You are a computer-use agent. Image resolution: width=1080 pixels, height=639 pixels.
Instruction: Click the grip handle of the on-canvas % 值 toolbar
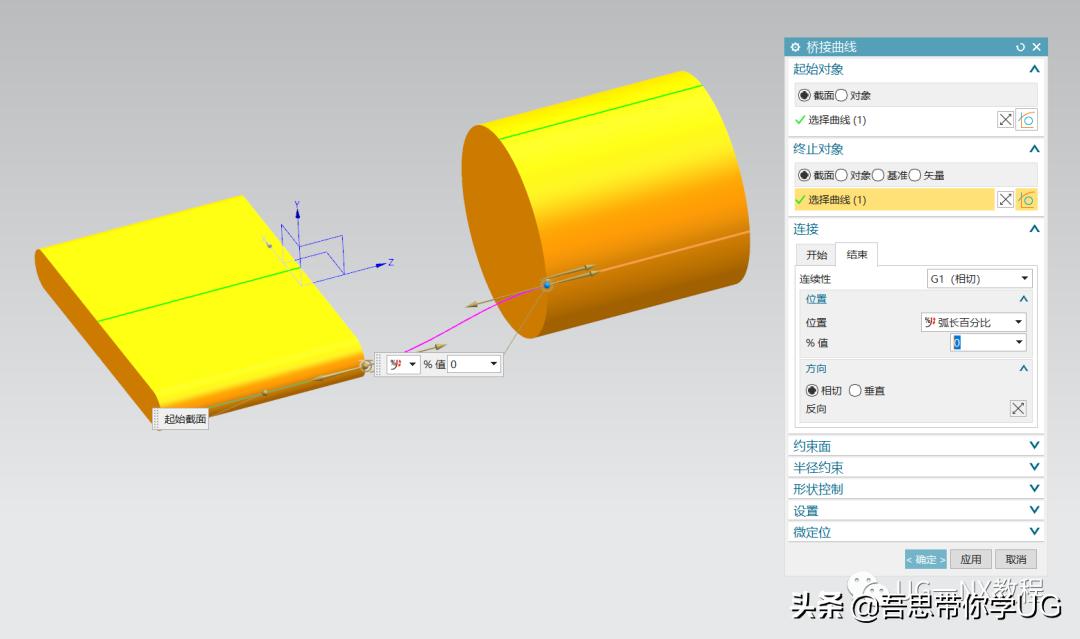tap(379, 364)
